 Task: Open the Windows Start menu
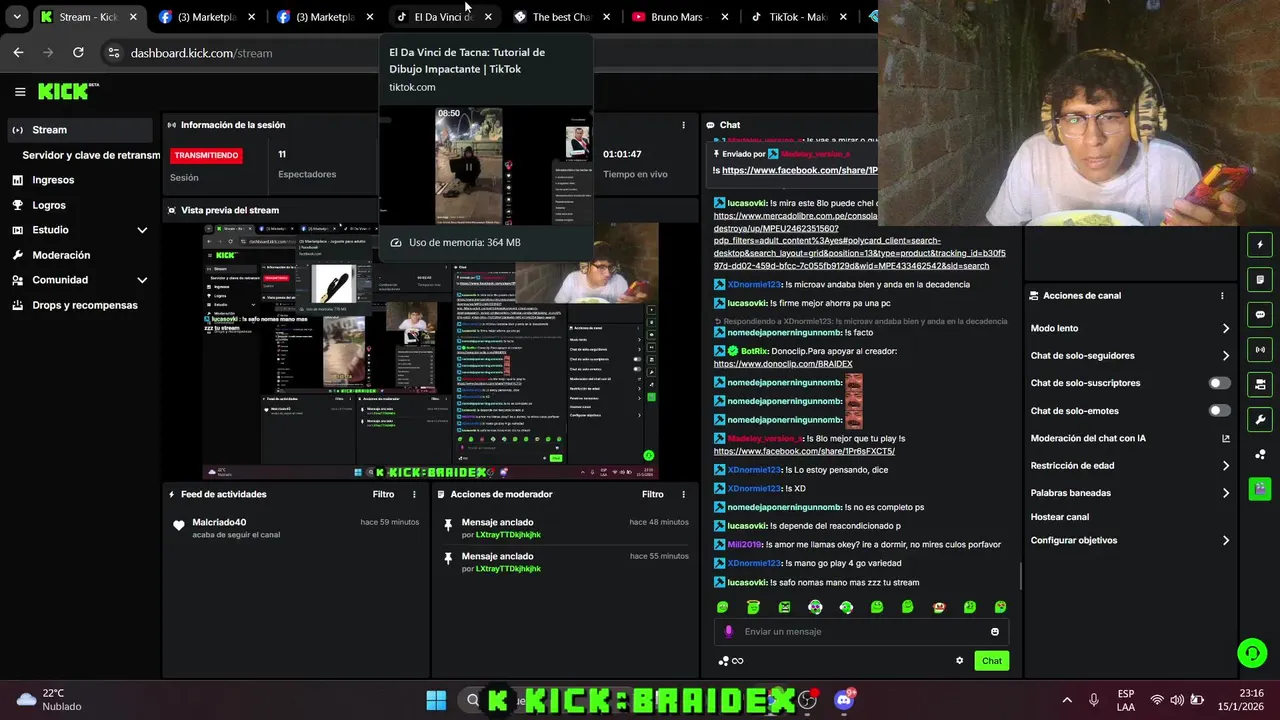tap(436, 700)
